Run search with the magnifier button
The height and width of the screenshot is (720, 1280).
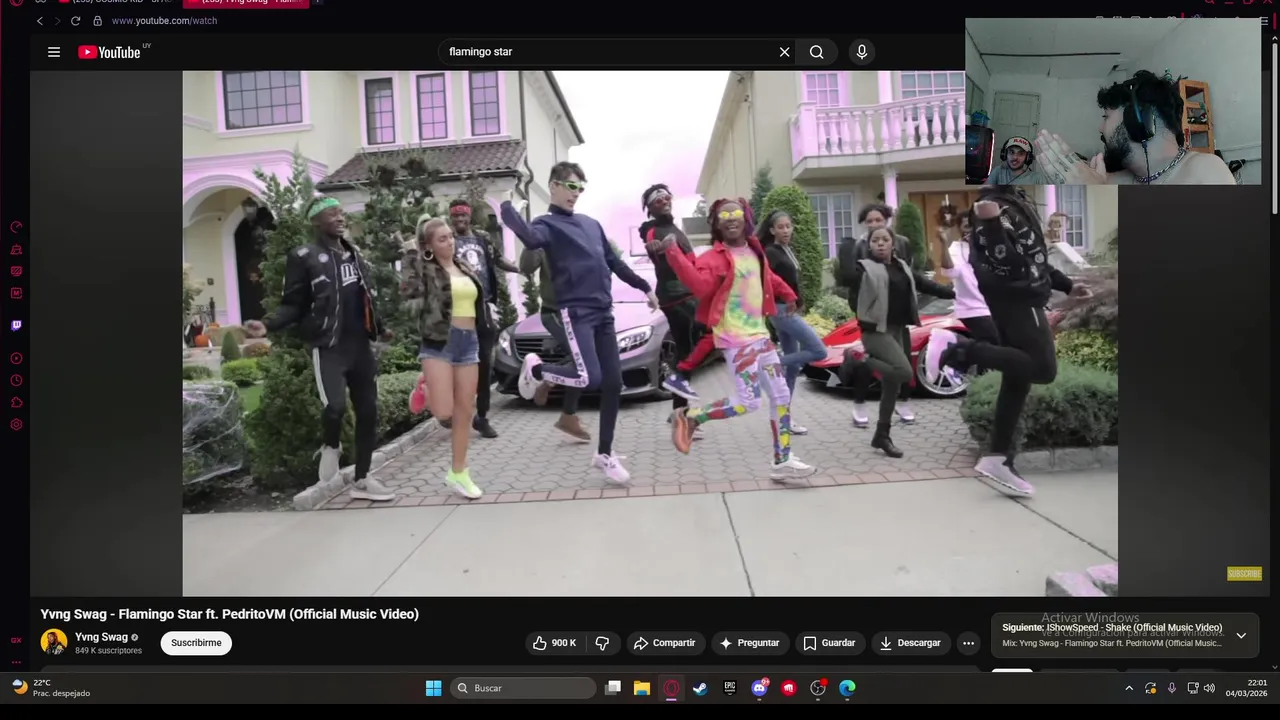(x=817, y=52)
